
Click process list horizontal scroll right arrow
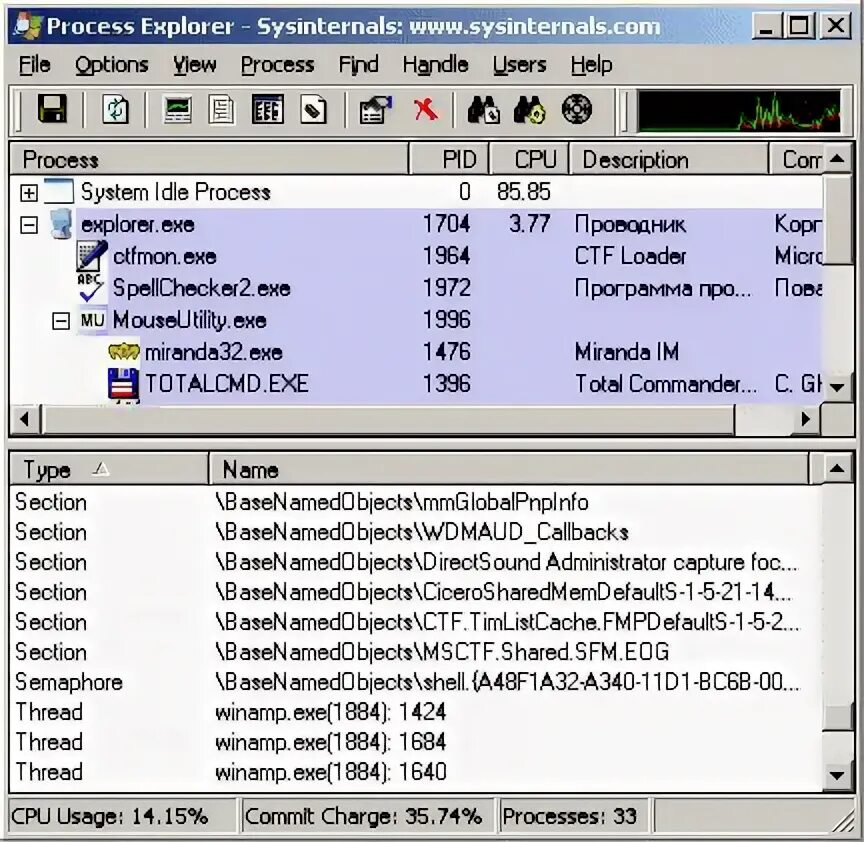click(x=806, y=419)
